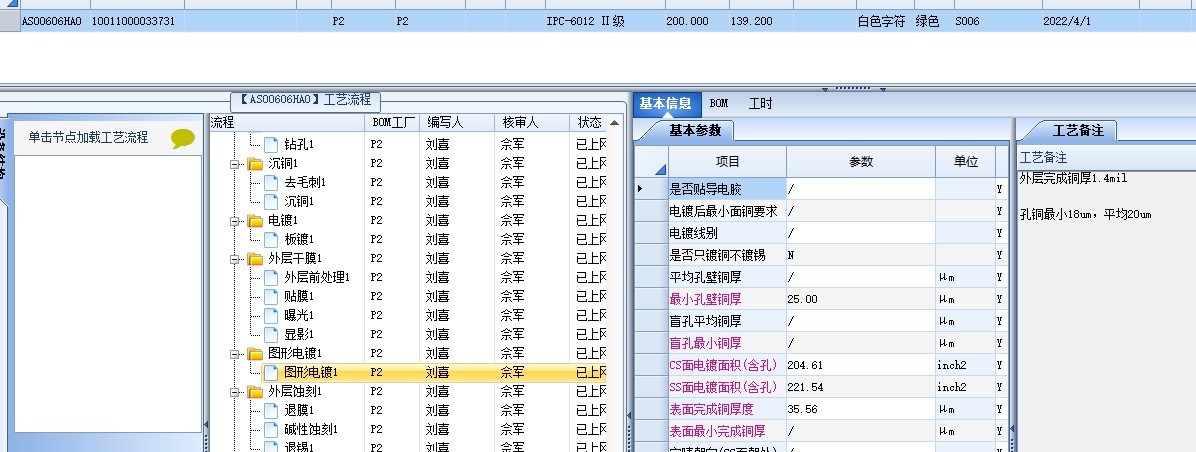The image size is (1196, 452).
Task: Click the document icon of 沉铜1 step
Action: (271, 201)
